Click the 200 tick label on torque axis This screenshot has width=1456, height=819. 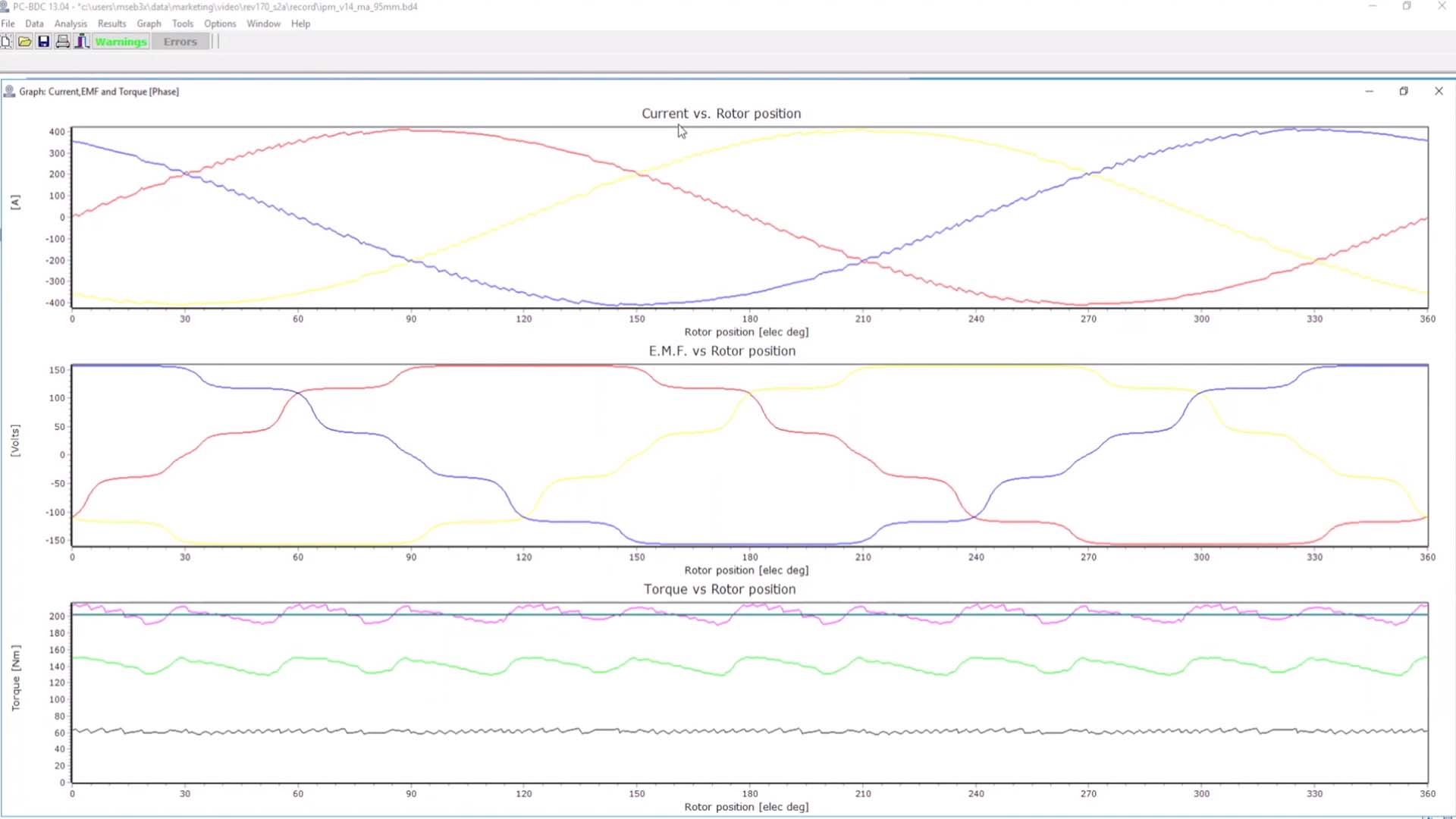[57, 616]
